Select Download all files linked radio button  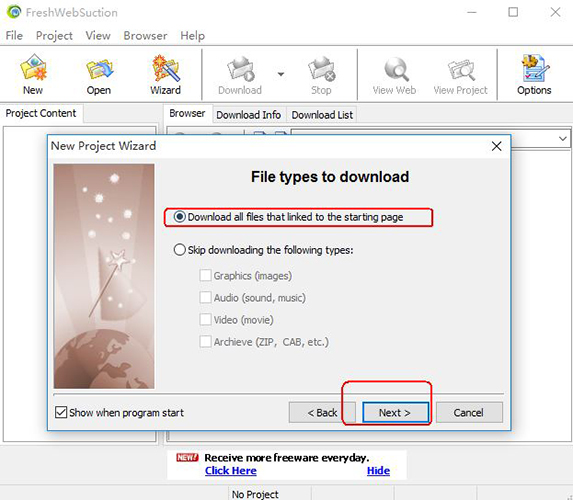179,217
